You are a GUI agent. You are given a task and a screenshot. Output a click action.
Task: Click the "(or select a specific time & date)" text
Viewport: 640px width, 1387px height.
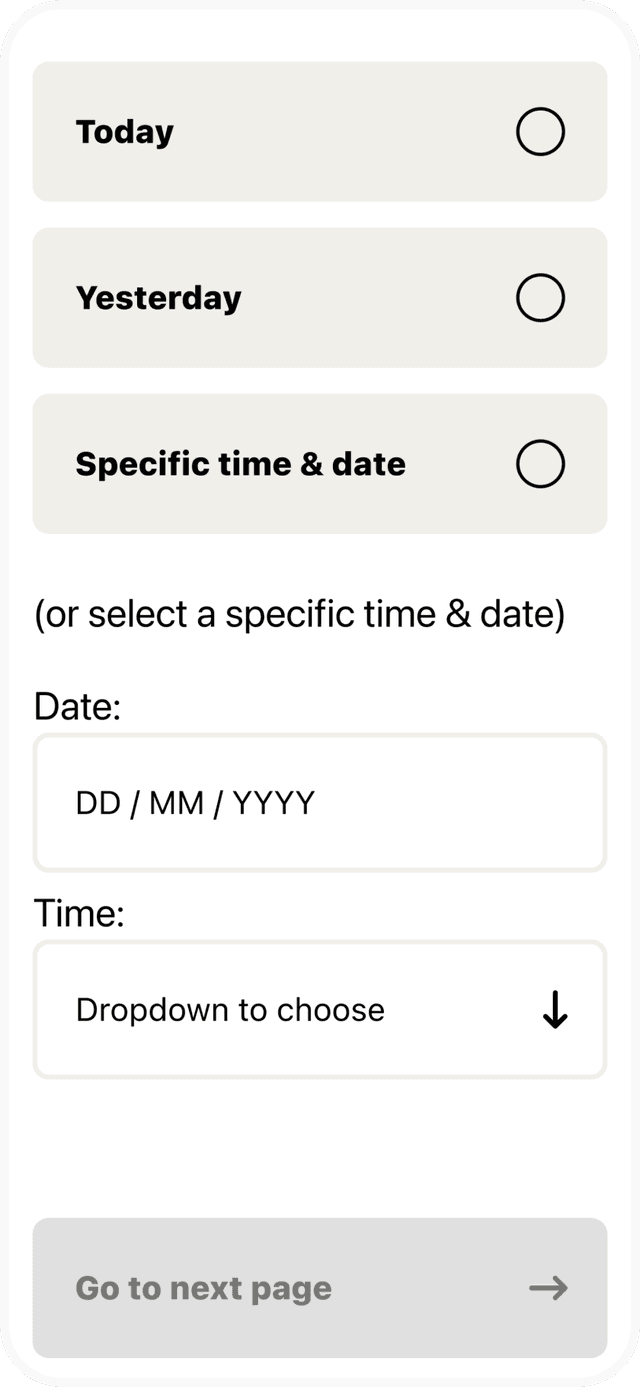click(x=299, y=615)
